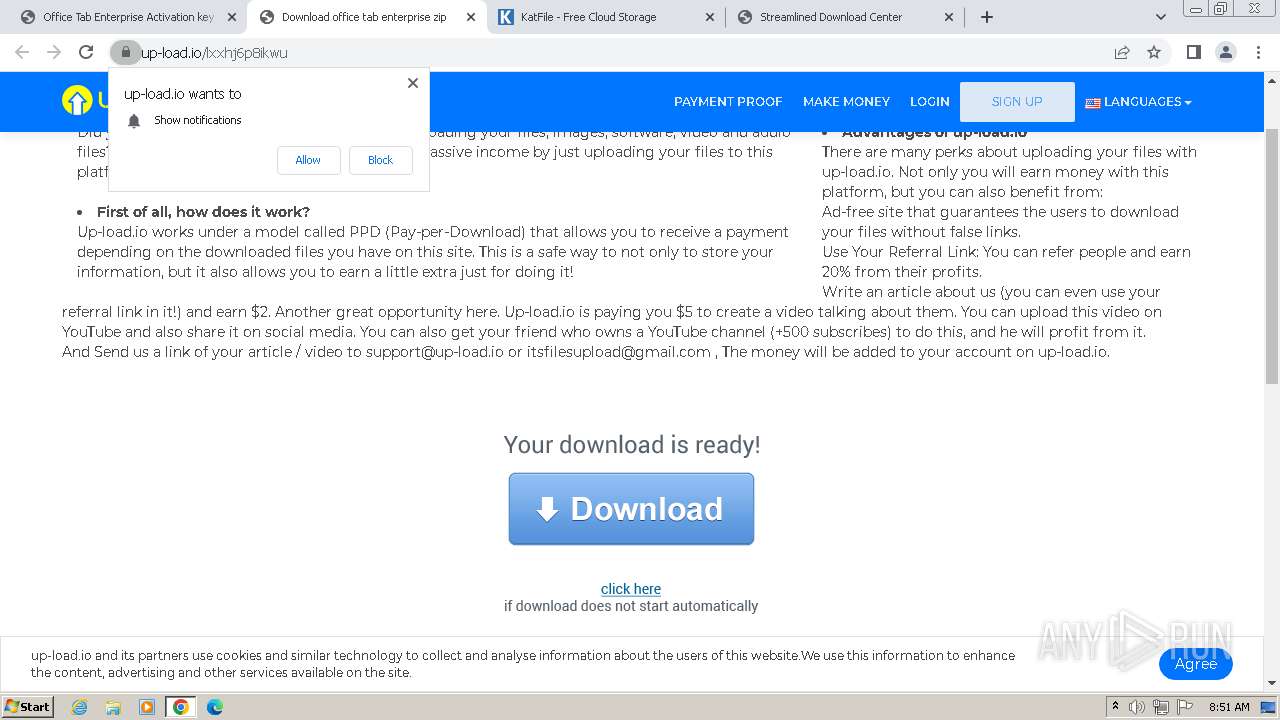1280x720 pixels.
Task: Click the lock site-info icon
Action: click(x=125, y=52)
